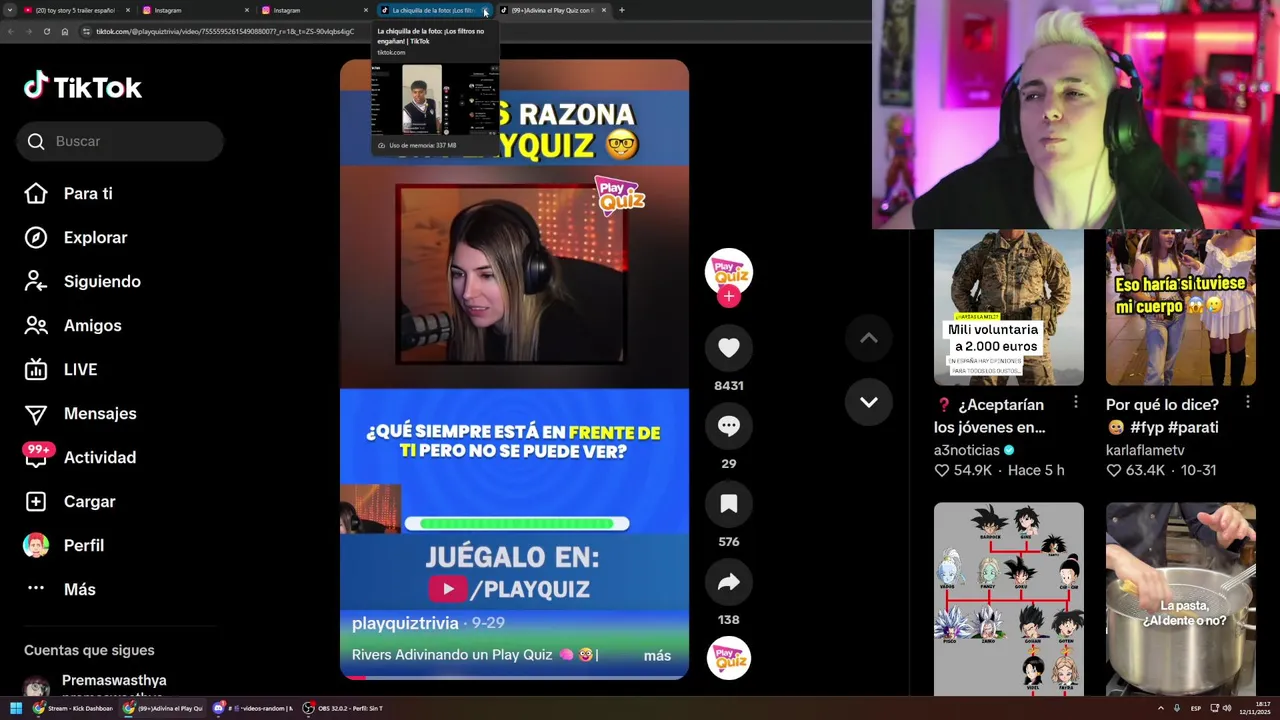Open karlaflametv video thumbnail
This screenshot has width=1280, height=720.
[x=1180, y=307]
